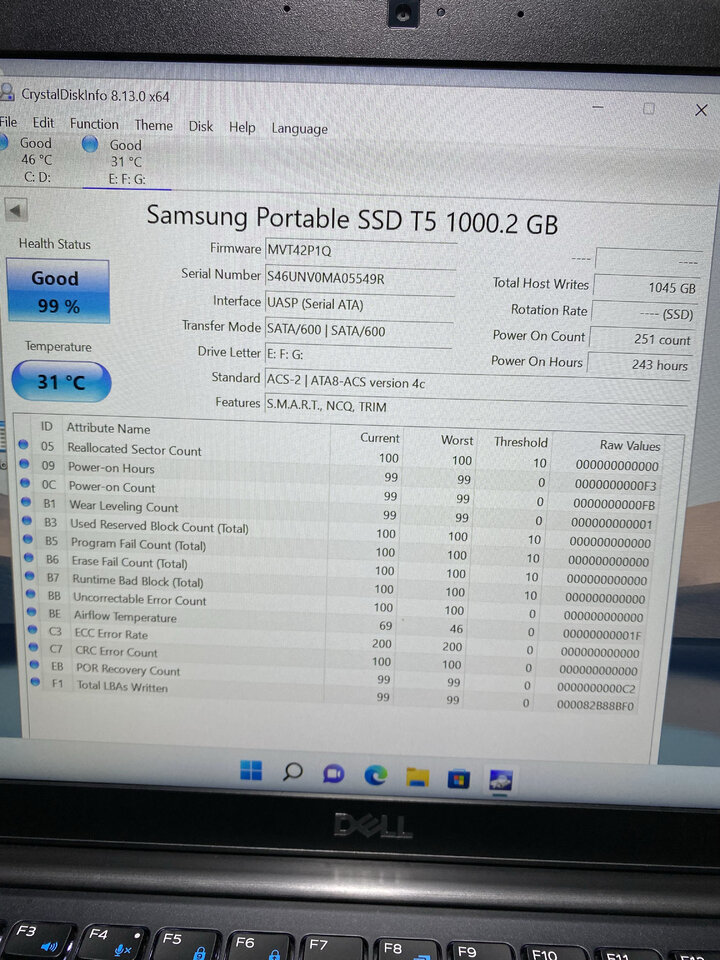The height and width of the screenshot is (960, 720).
Task: Open Microsoft Store taskbar icon
Action: coord(459,779)
